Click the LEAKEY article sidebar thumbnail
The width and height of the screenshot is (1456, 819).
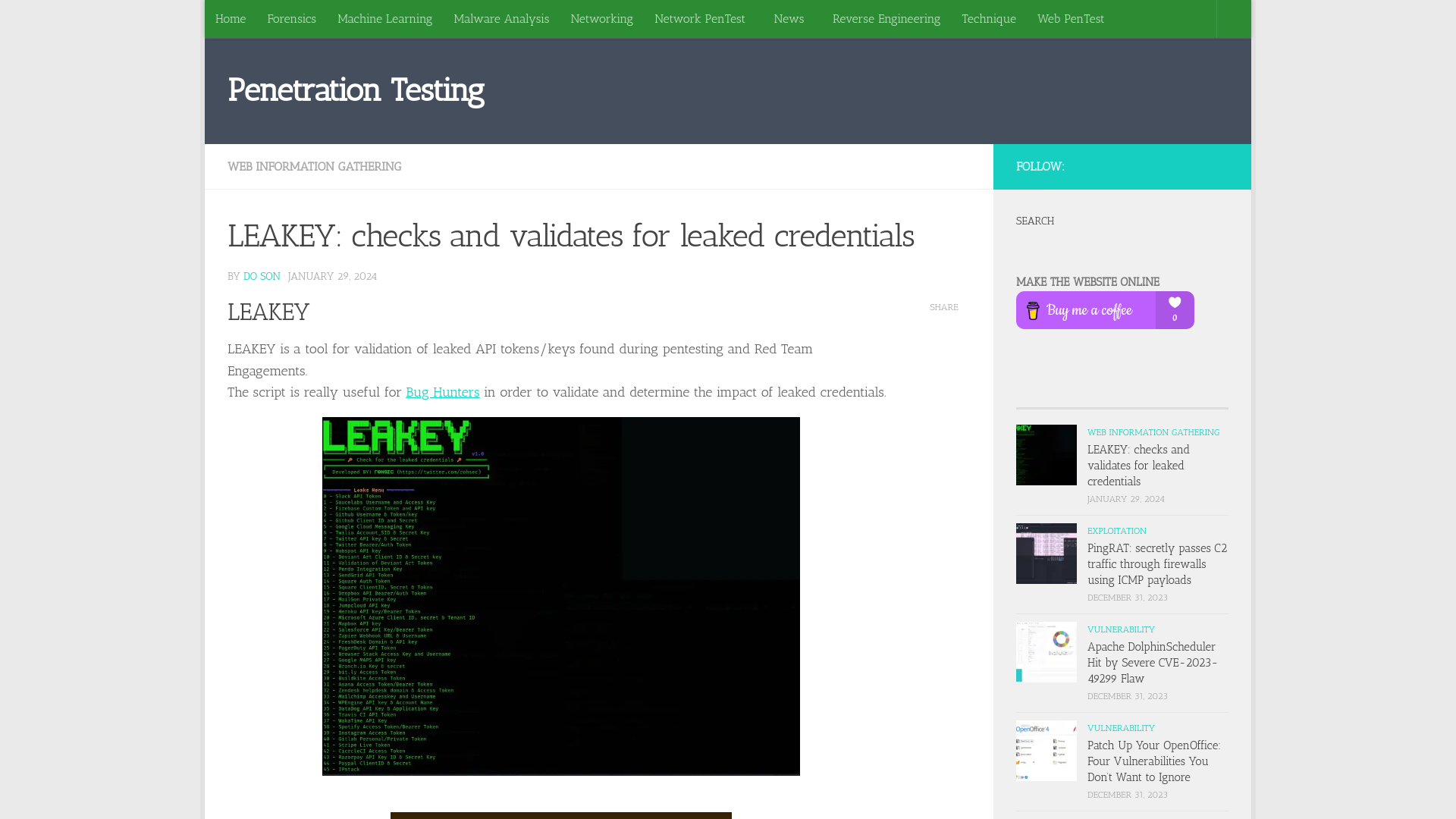(x=1046, y=454)
